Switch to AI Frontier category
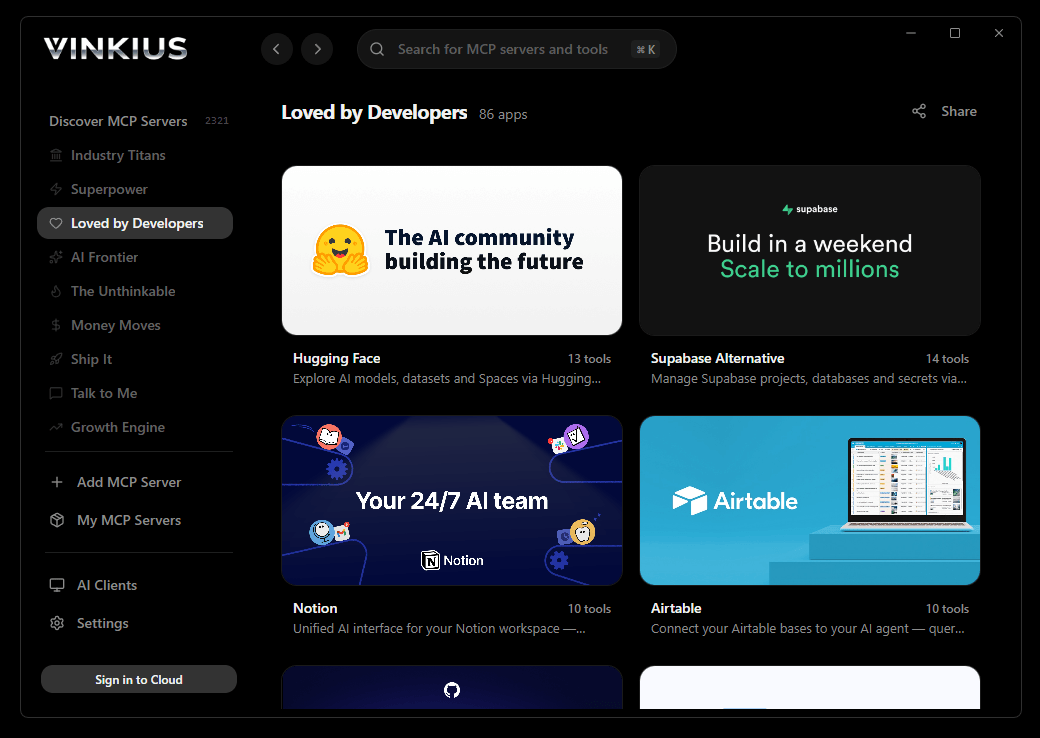Screen dimensions: 1040x738 point(104,257)
